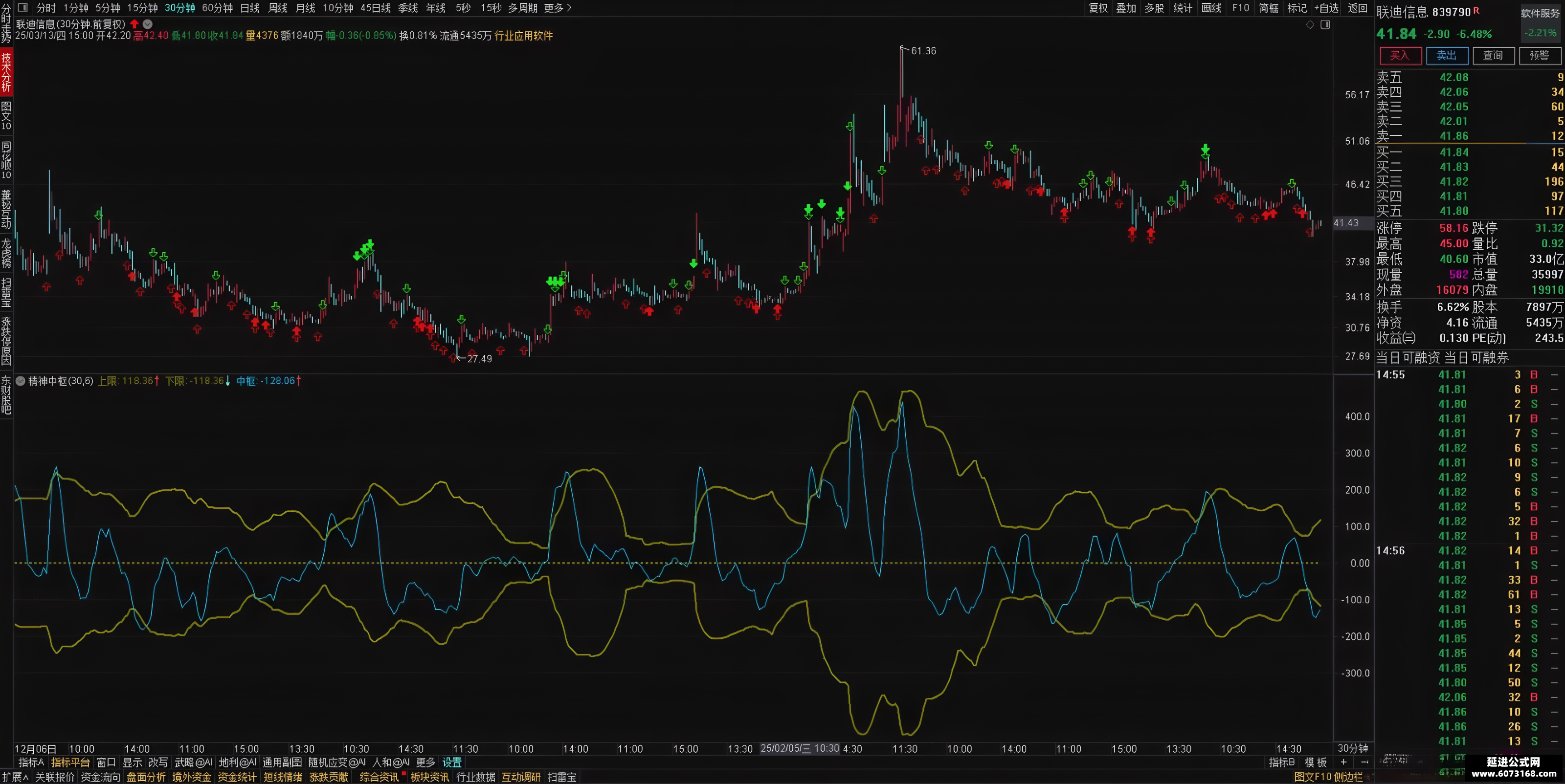Open the 标记 marker tool

pyautogui.click(x=1297, y=8)
